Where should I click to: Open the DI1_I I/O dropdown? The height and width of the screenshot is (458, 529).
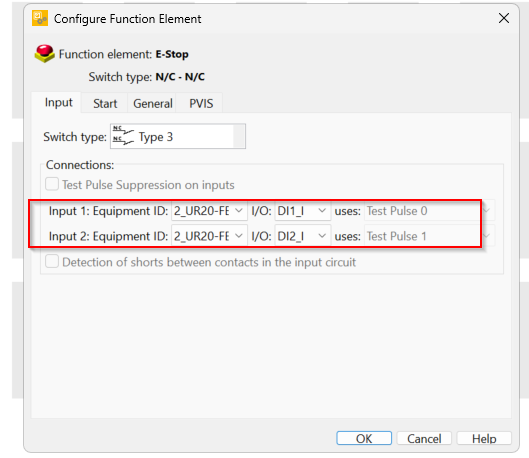[x=303, y=211]
